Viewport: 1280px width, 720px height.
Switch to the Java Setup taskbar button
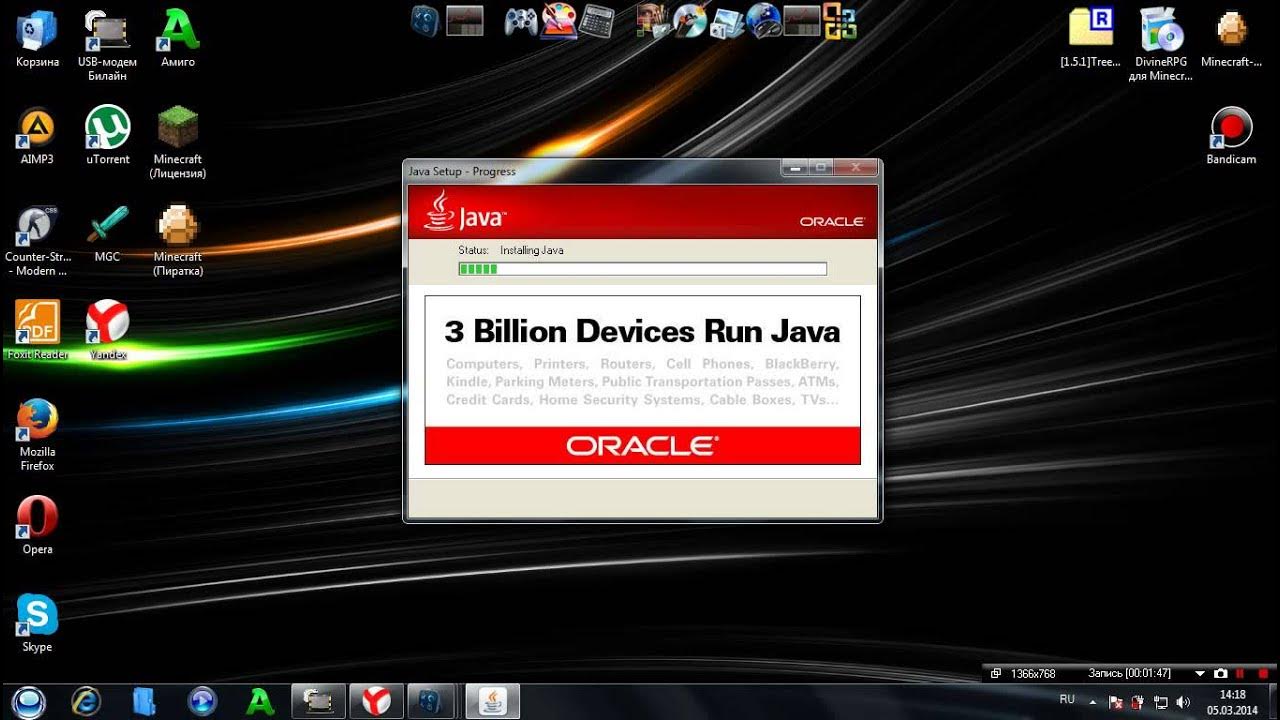[x=493, y=701]
